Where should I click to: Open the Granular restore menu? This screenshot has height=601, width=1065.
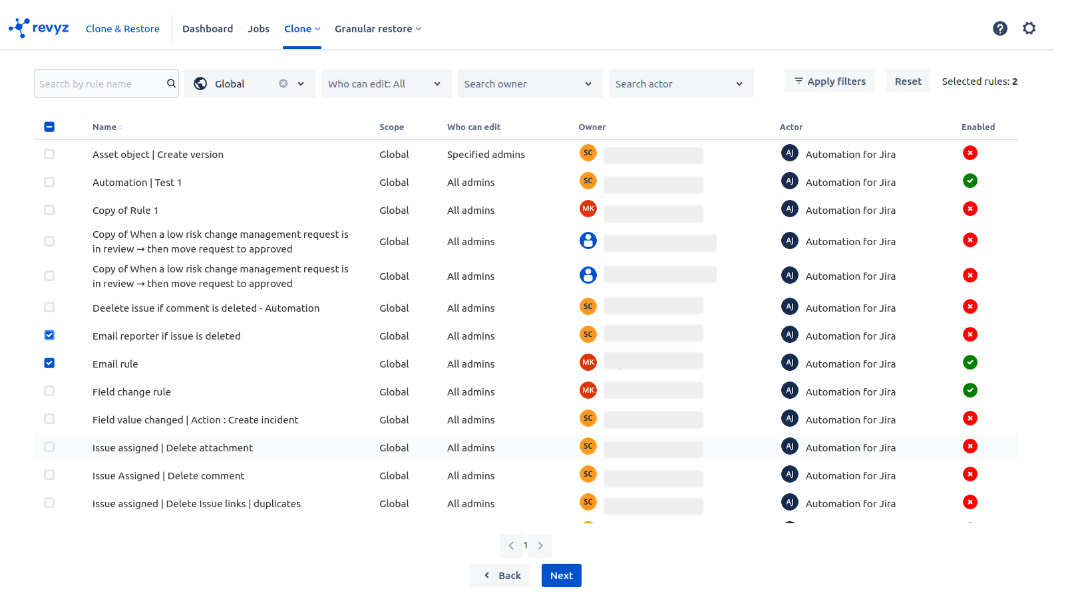[x=377, y=29]
